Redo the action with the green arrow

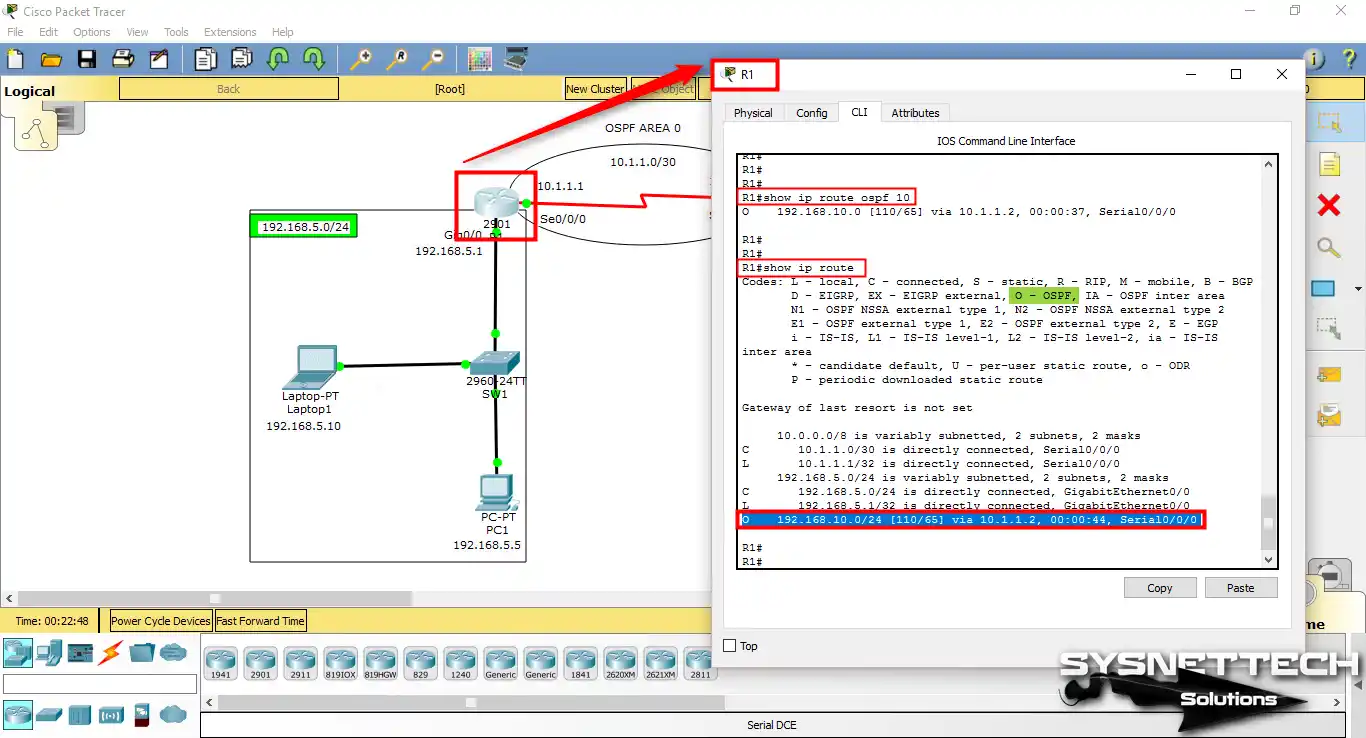point(313,59)
